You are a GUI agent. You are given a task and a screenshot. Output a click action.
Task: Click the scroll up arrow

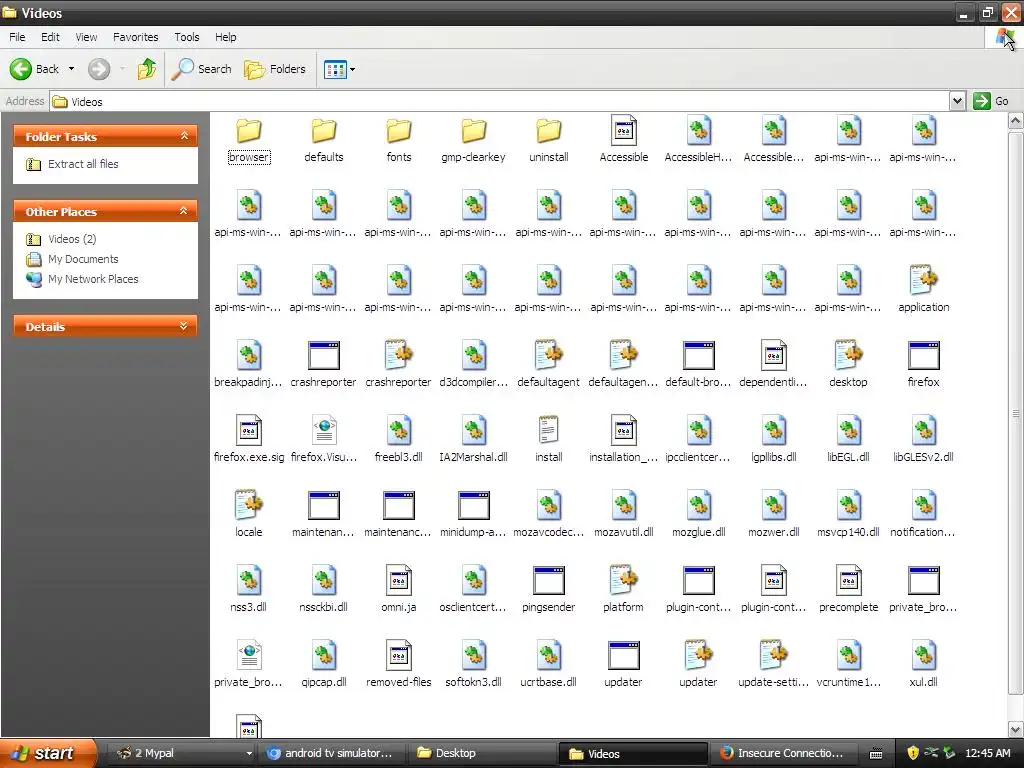pyautogui.click(x=1016, y=121)
